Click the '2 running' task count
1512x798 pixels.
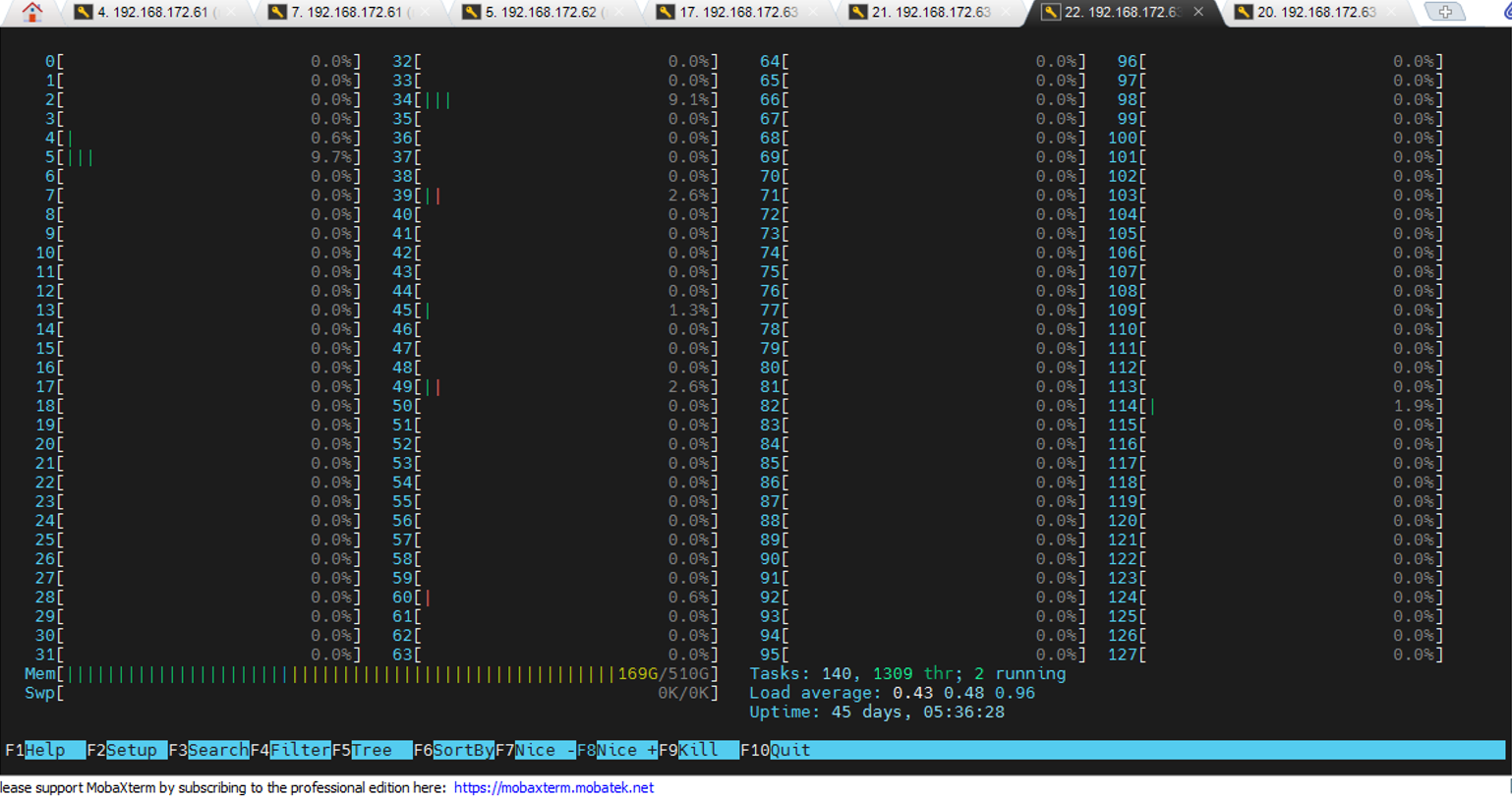click(x=1019, y=674)
